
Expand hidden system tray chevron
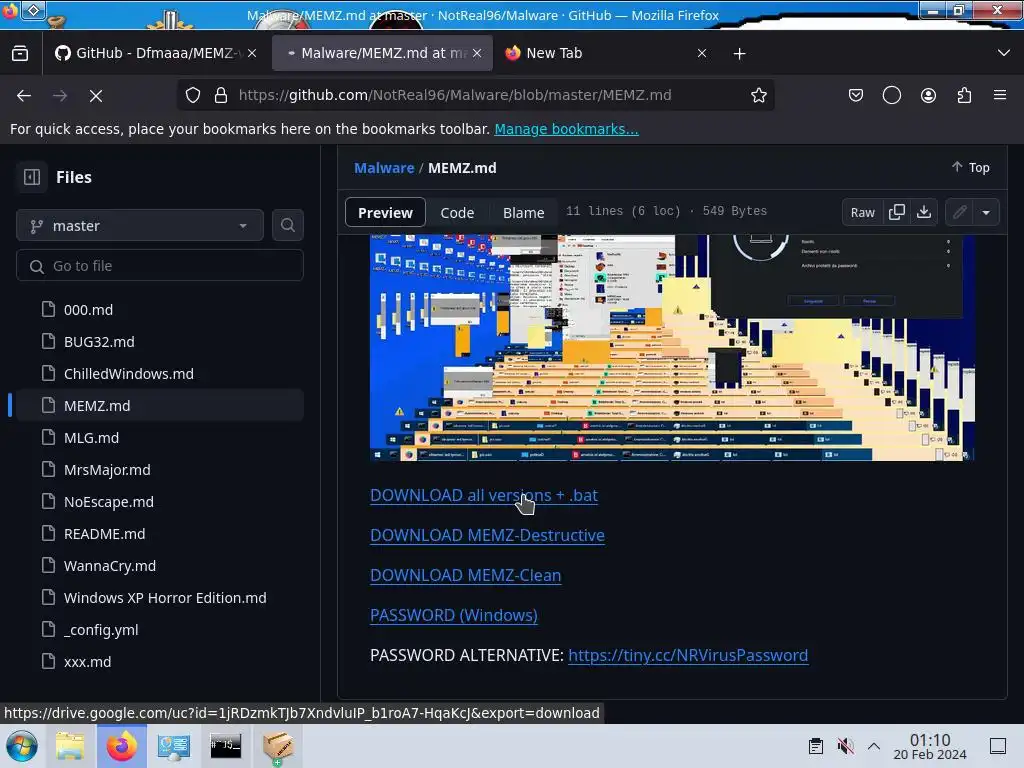[874, 746]
